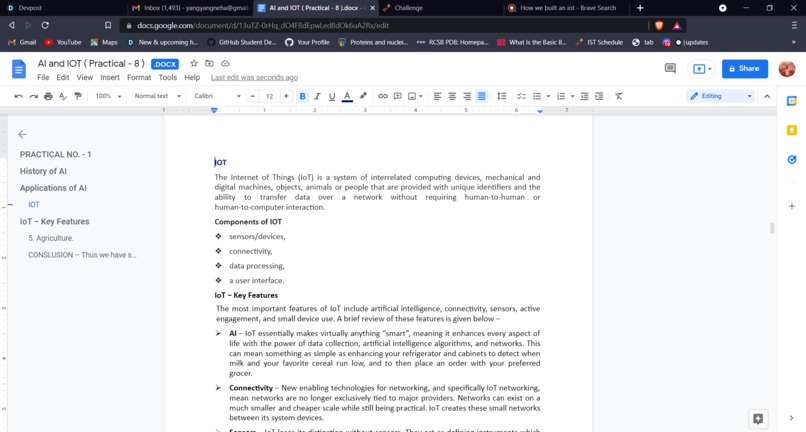Open Last edit was seconds ago link

coord(254,78)
